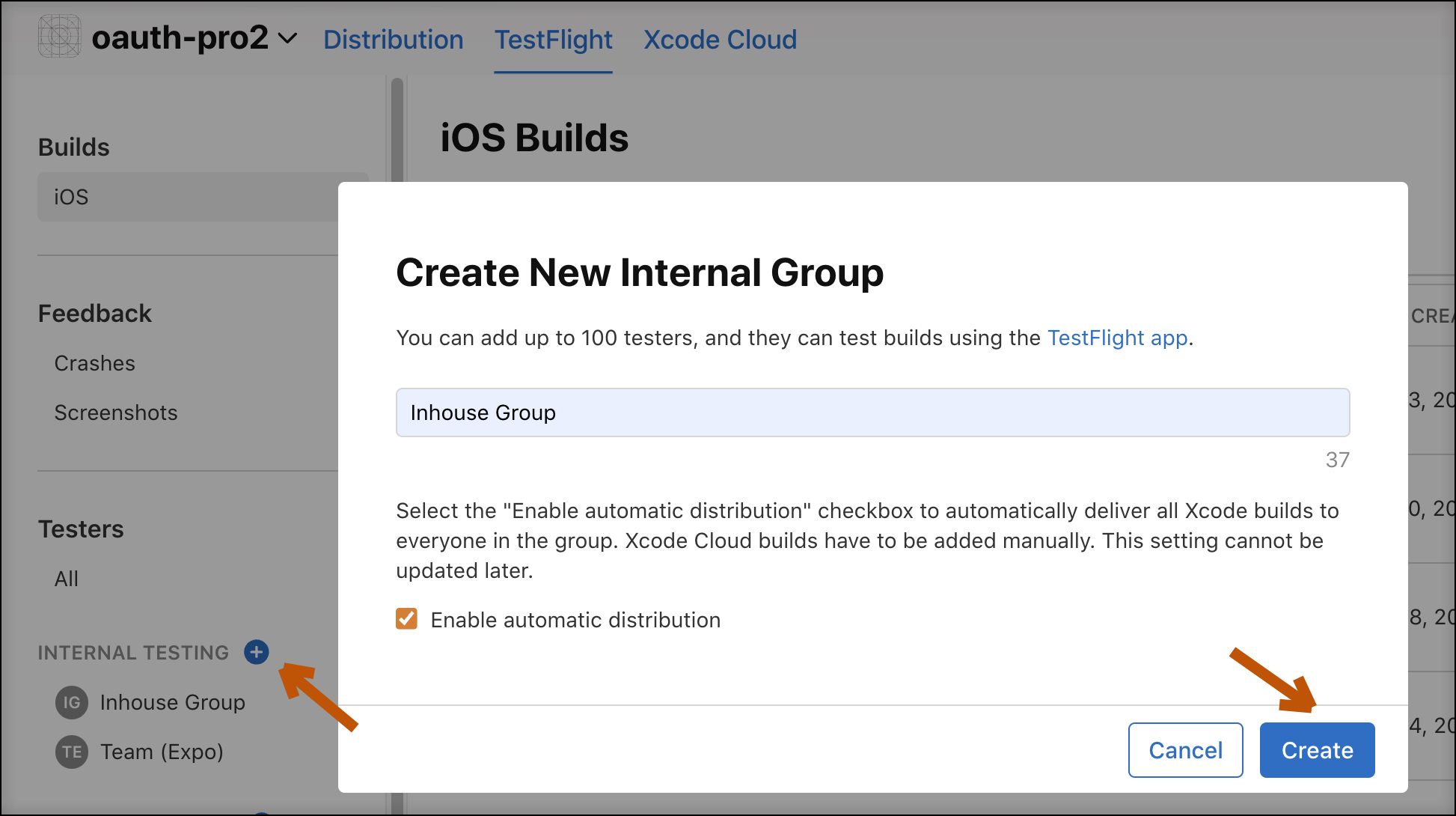Screen dimensions: 1456x816
Task: Switch to the Distribution tab
Action: [x=394, y=39]
